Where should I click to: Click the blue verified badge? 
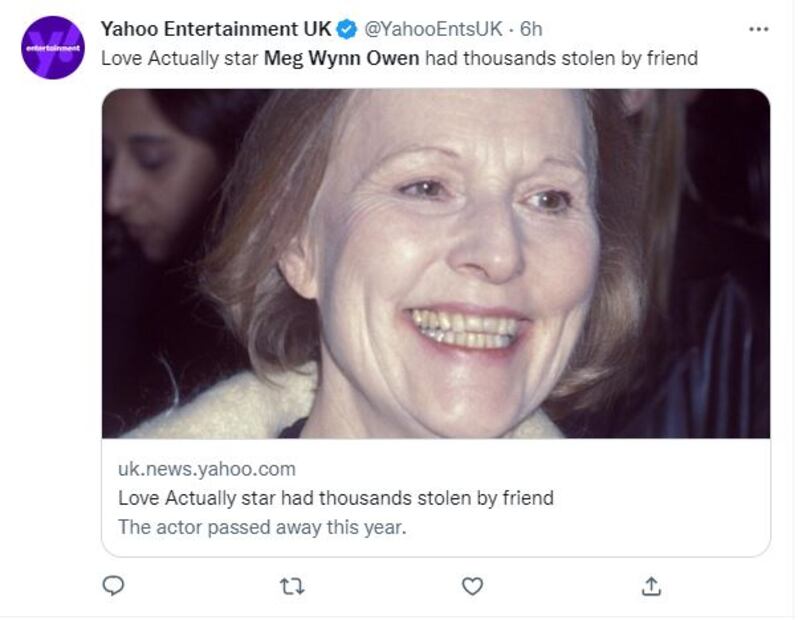(x=347, y=30)
